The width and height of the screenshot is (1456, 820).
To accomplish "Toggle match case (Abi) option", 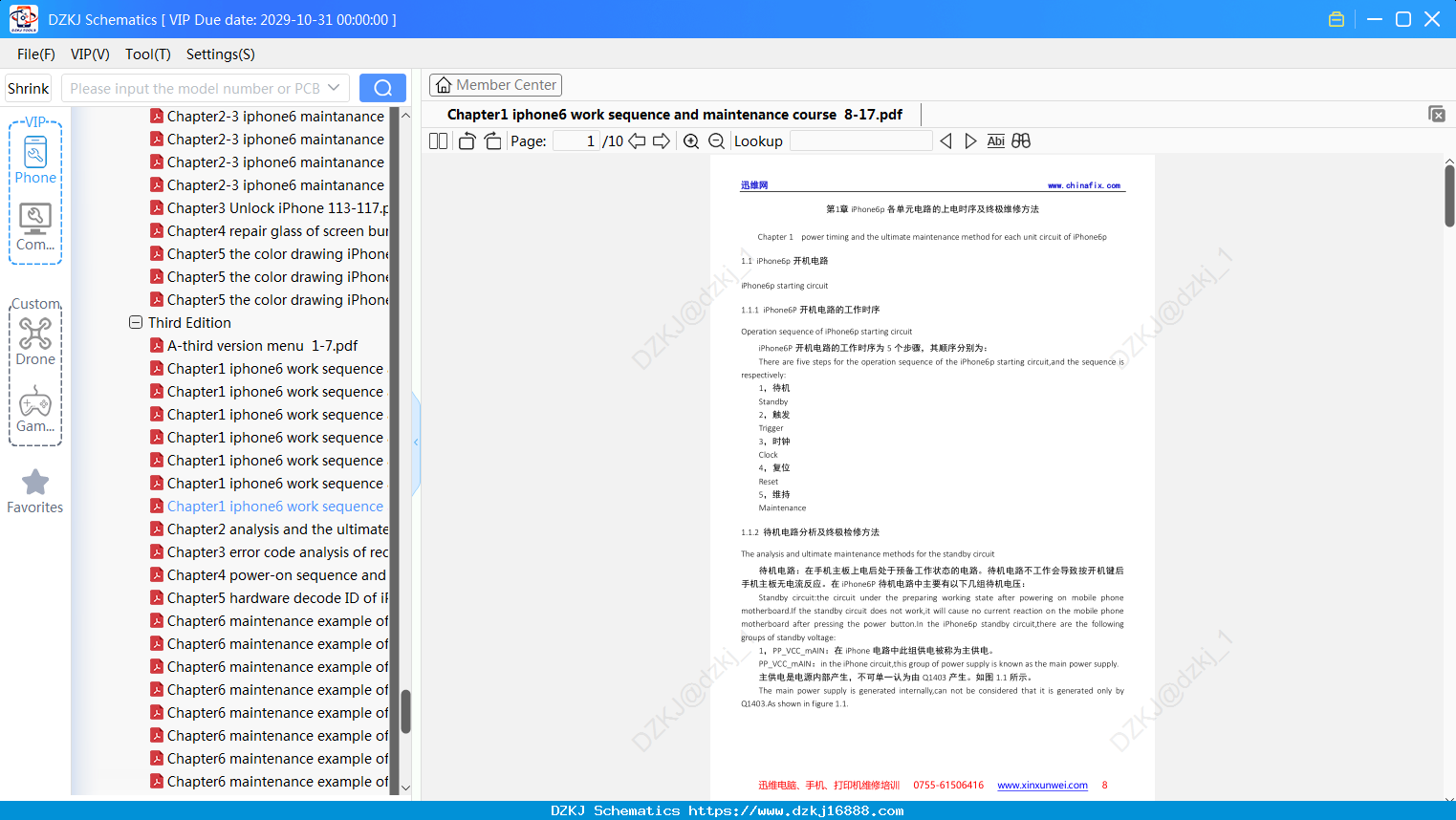I will (x=996, y=141).
